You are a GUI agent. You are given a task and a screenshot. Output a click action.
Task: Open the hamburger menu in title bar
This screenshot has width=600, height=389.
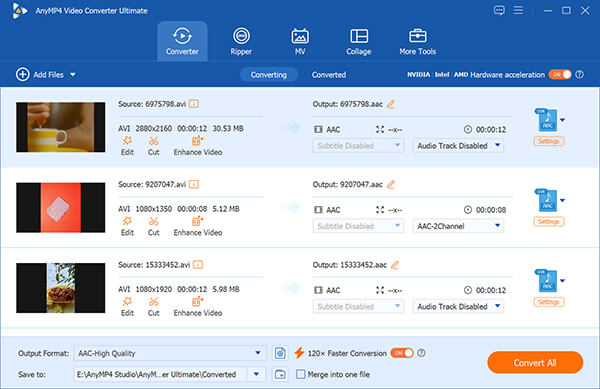pyautogui.click(x=518, y=10)
